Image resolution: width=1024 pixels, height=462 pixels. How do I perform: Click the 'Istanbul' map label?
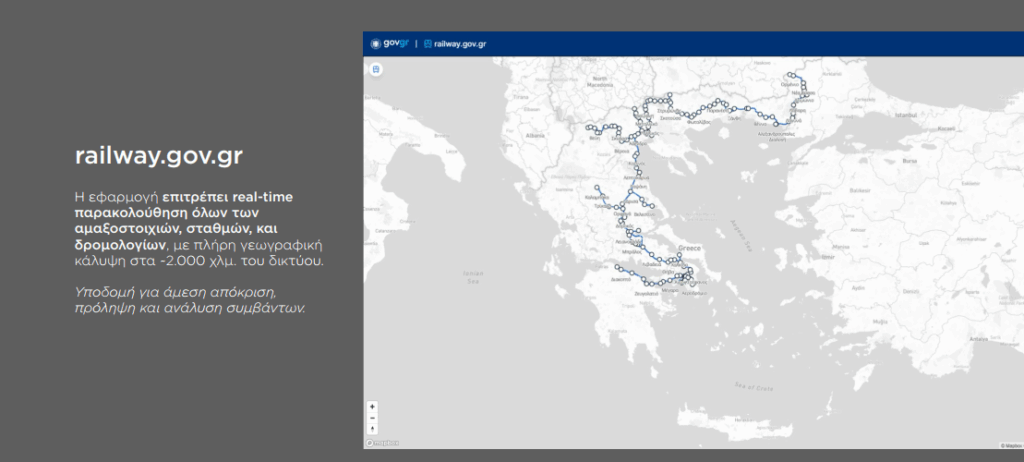(x=908, y=114)
